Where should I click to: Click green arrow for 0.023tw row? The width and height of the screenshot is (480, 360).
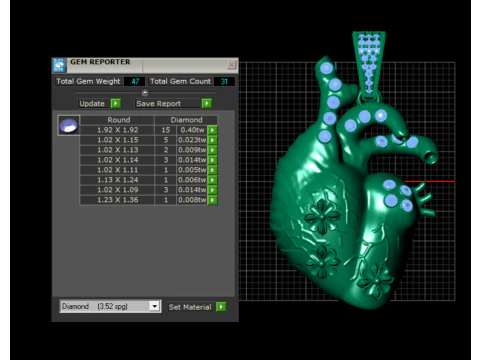[x=213, y=140]
